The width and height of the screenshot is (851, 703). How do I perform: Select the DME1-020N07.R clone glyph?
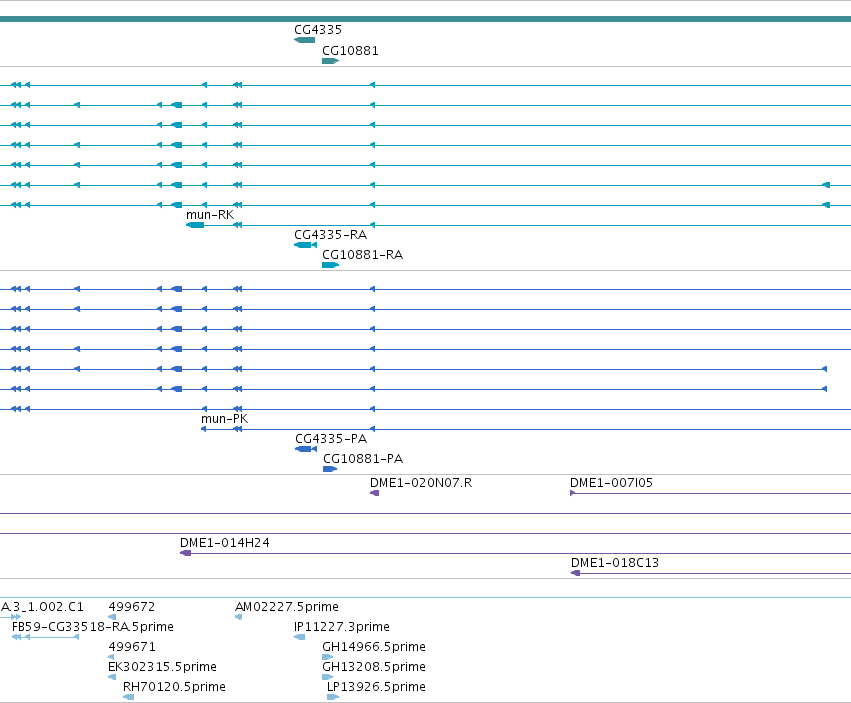point(374,493)
